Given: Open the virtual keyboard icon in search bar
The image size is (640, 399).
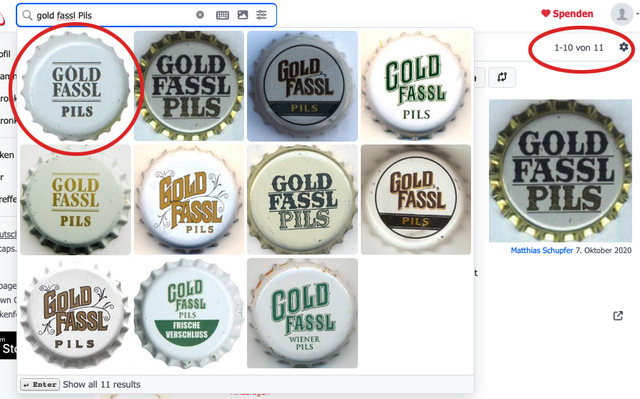Looking at the screenshot, I should pyautogui.click(x=222, y=15).
